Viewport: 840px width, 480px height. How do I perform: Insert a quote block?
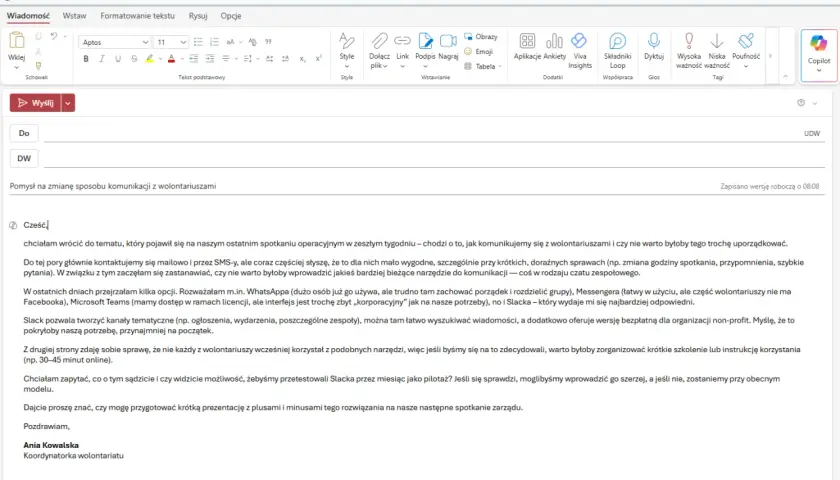pyautogui.click(x=268, y=42)
